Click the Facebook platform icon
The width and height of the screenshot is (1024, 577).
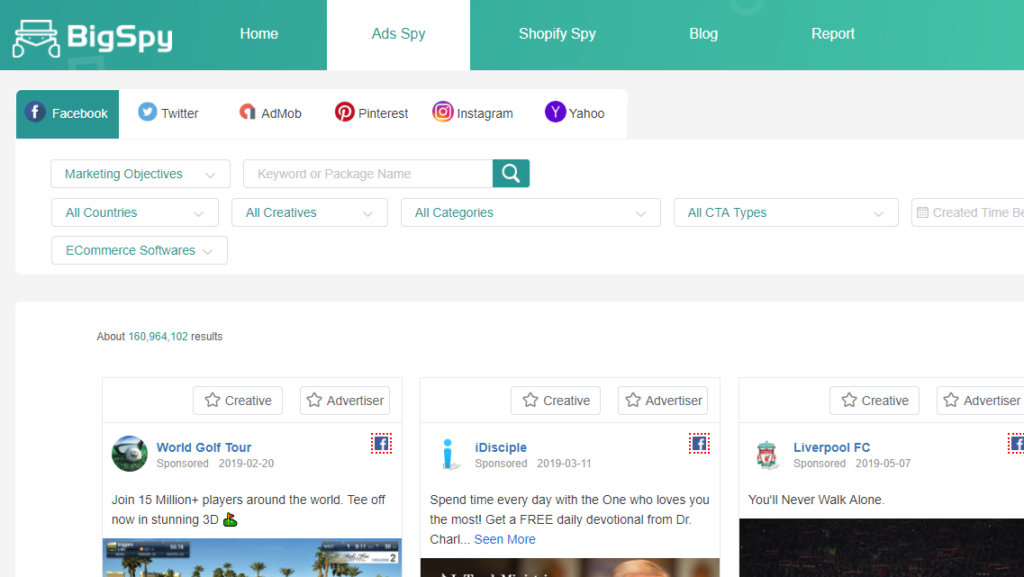pos(35,112)
